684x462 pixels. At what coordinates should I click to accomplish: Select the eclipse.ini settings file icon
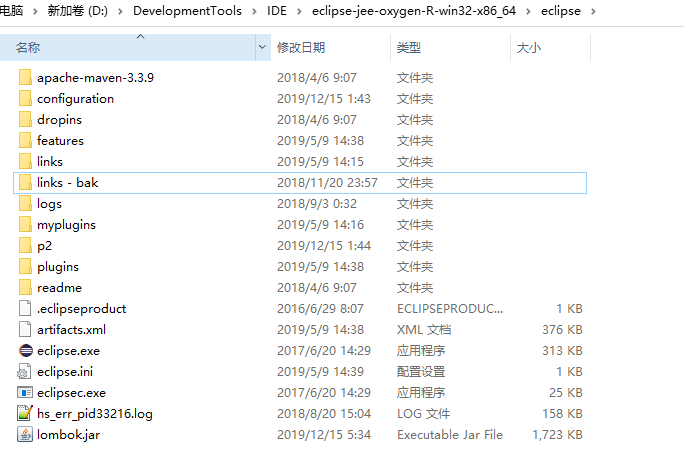coord(26,372)
